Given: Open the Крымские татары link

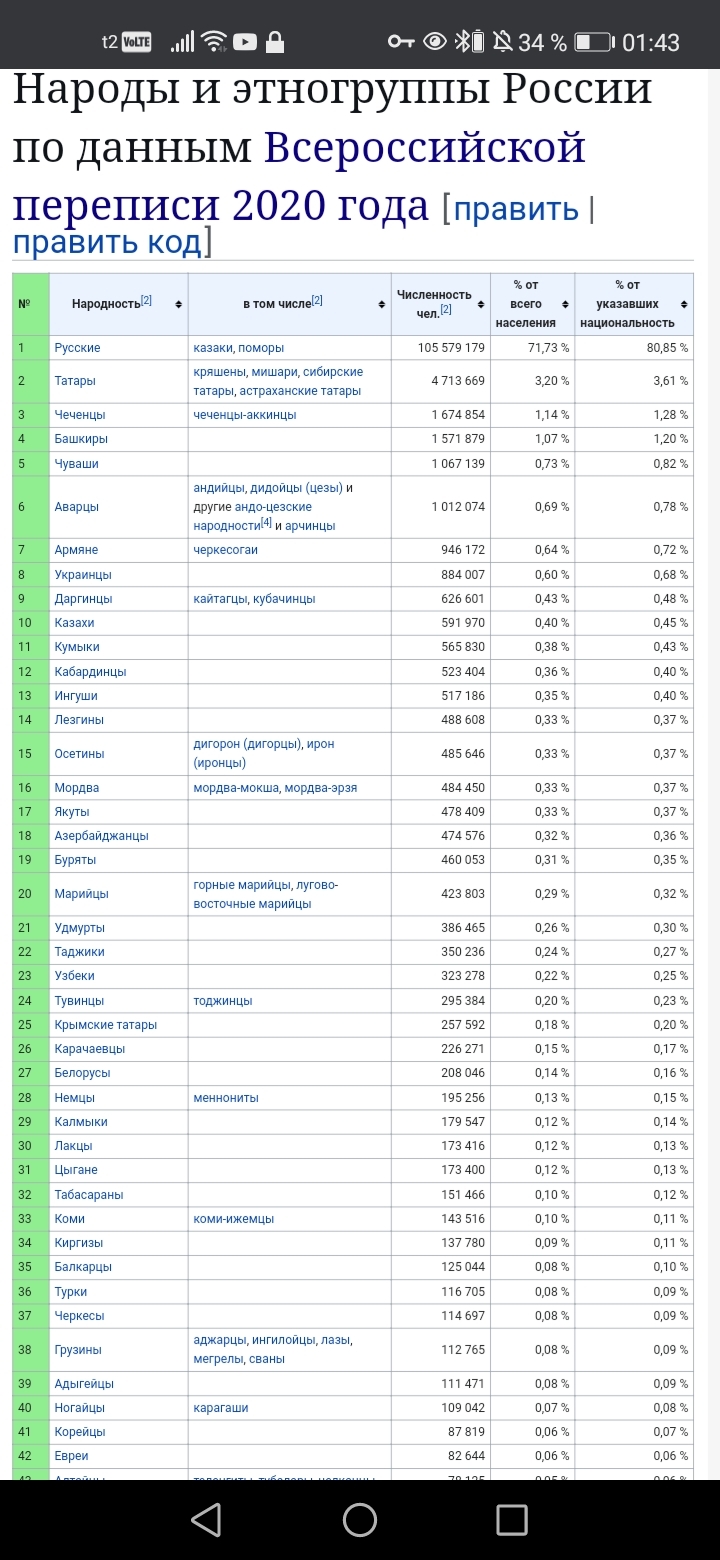Looking at the screenshot, I should click(105, 1024).
